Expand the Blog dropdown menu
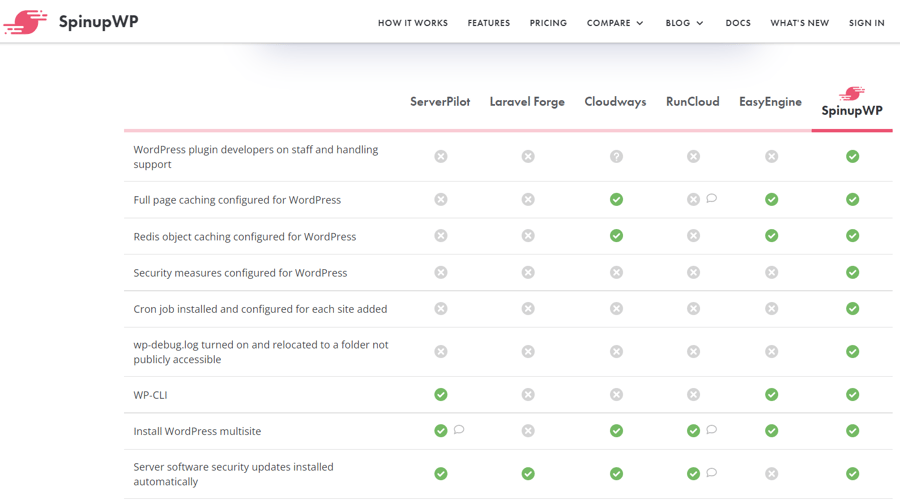This screenshot has width=900, height=500. pos(684,23)
